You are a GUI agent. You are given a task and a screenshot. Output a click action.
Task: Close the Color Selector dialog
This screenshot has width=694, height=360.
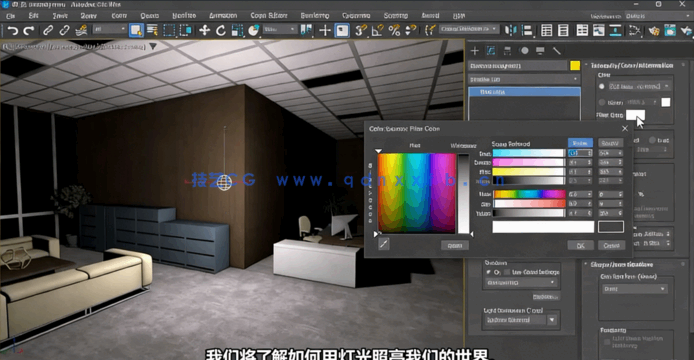(x=625, y=128)
